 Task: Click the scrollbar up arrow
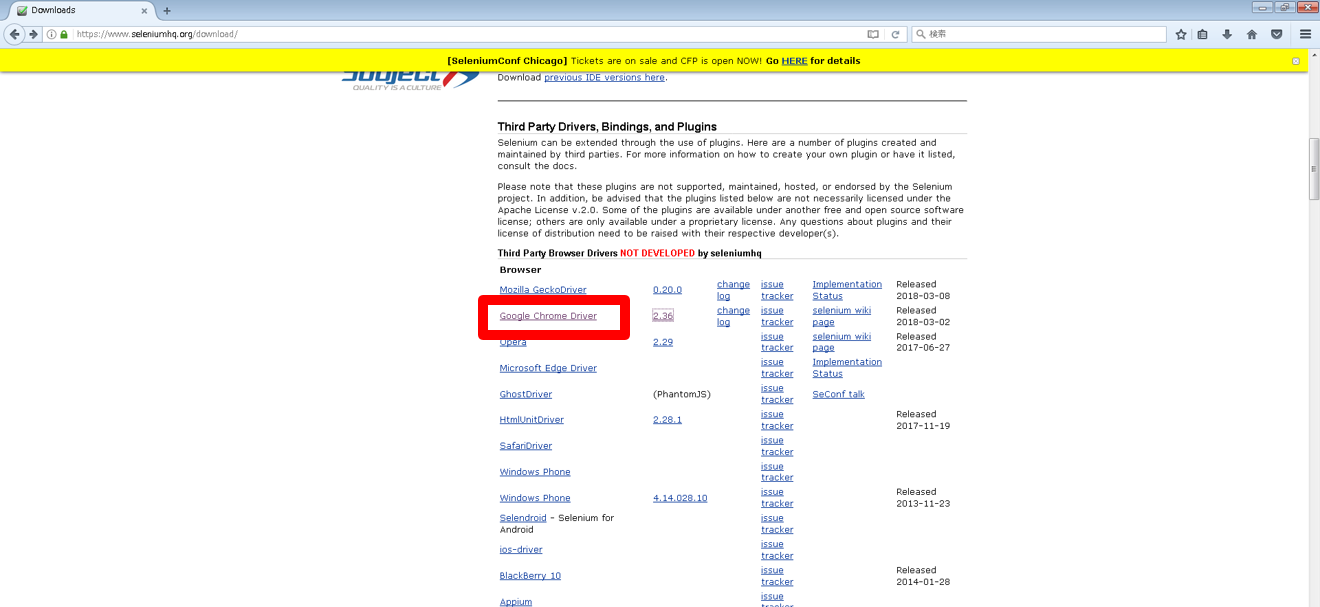point(1314,54)
